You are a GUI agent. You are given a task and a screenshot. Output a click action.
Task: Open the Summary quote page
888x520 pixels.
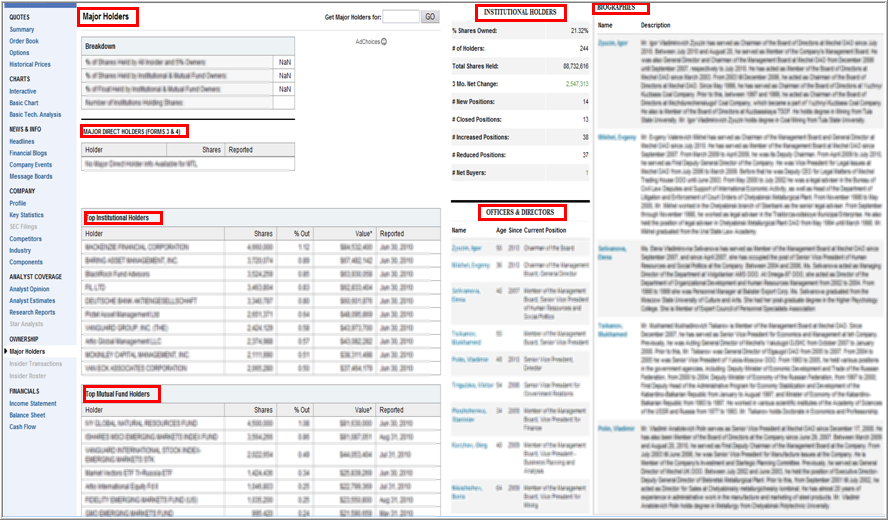[x=22, y=29]
